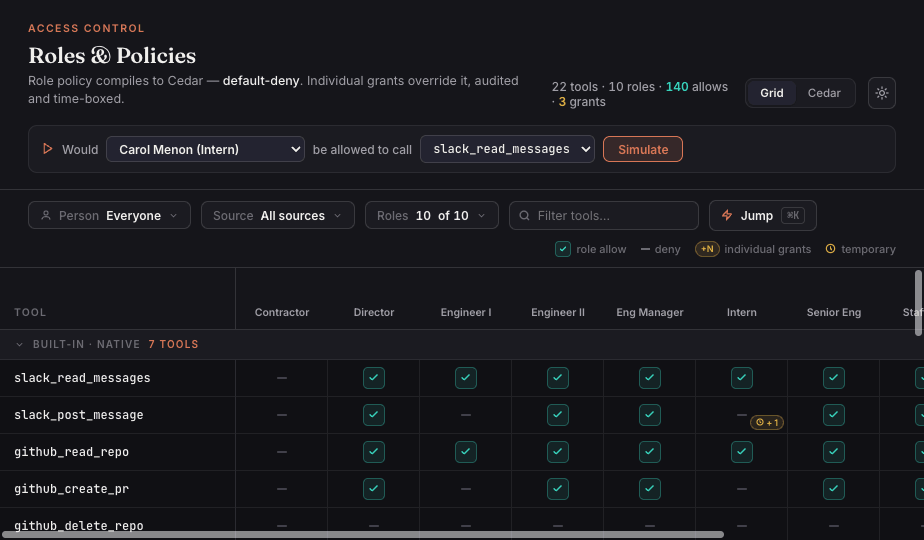The width and height of the screenshot is (924, 540).
Task: Click the Engineer I column header
Action: tap(466, 312)
